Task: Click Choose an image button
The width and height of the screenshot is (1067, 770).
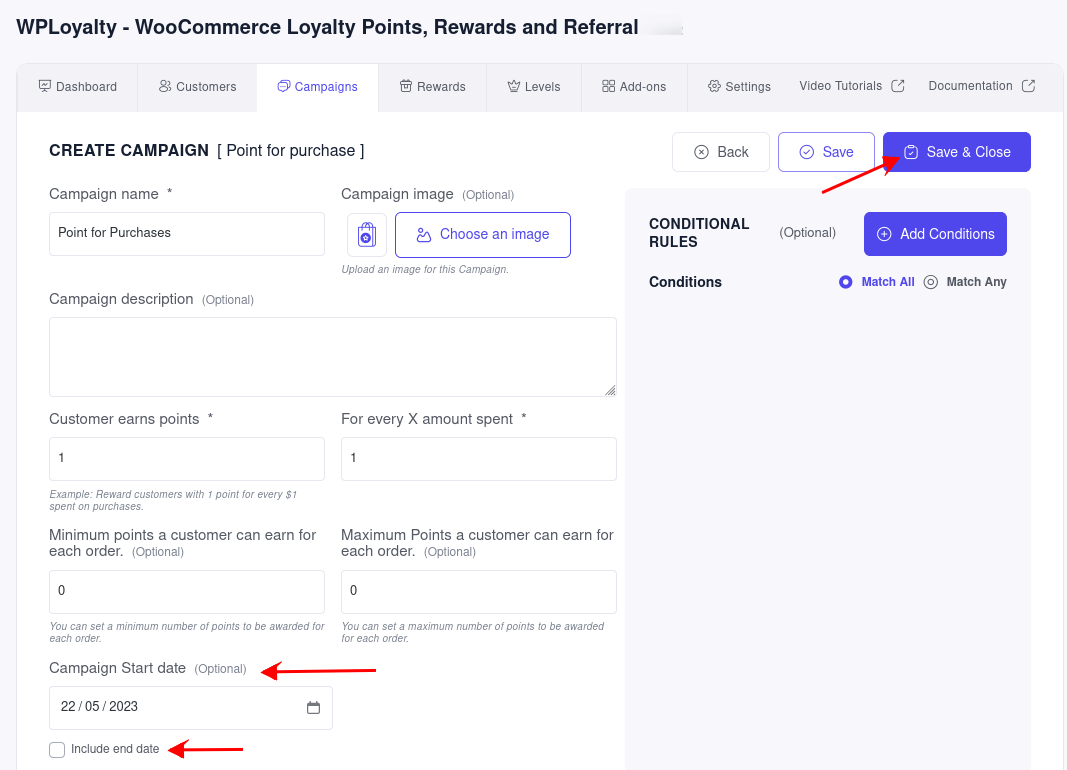Action: coord(482,235)
